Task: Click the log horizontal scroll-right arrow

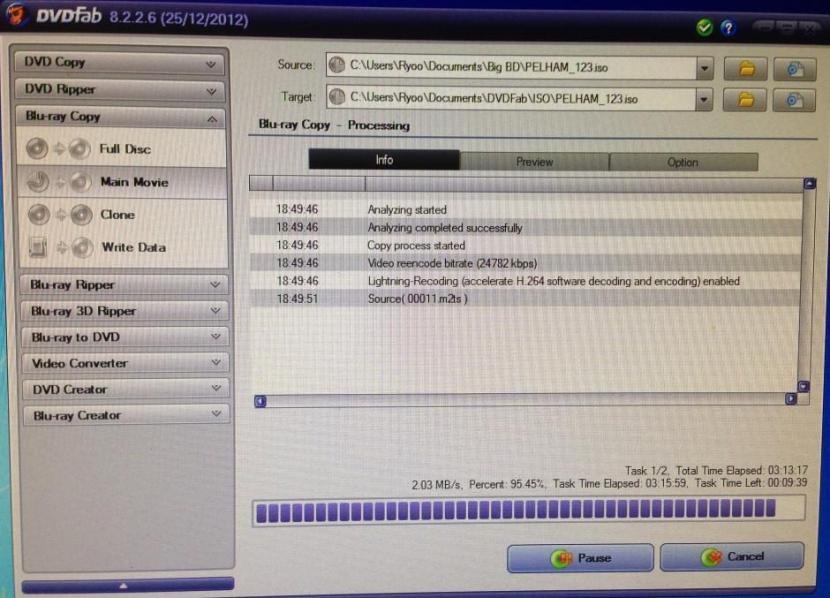Action: [x=791, y=399]
